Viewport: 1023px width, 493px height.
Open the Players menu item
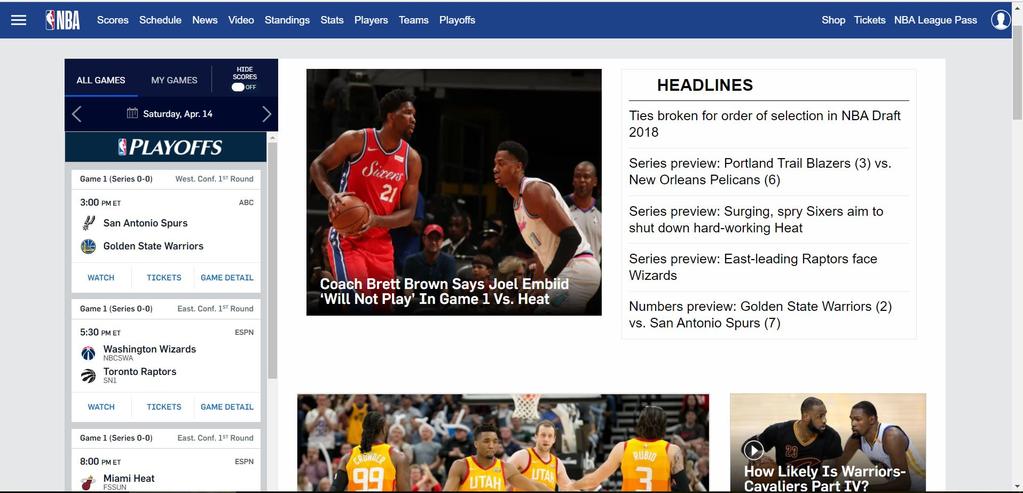coord(371,20)
